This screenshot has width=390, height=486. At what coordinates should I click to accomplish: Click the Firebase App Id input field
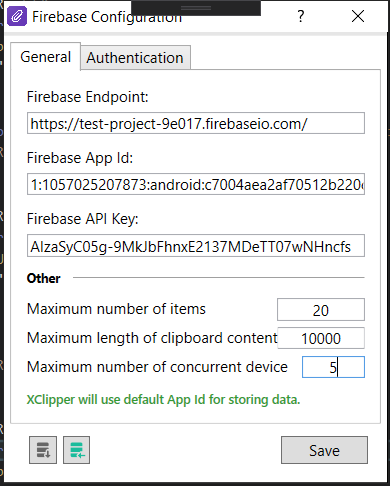click(196, 184)
